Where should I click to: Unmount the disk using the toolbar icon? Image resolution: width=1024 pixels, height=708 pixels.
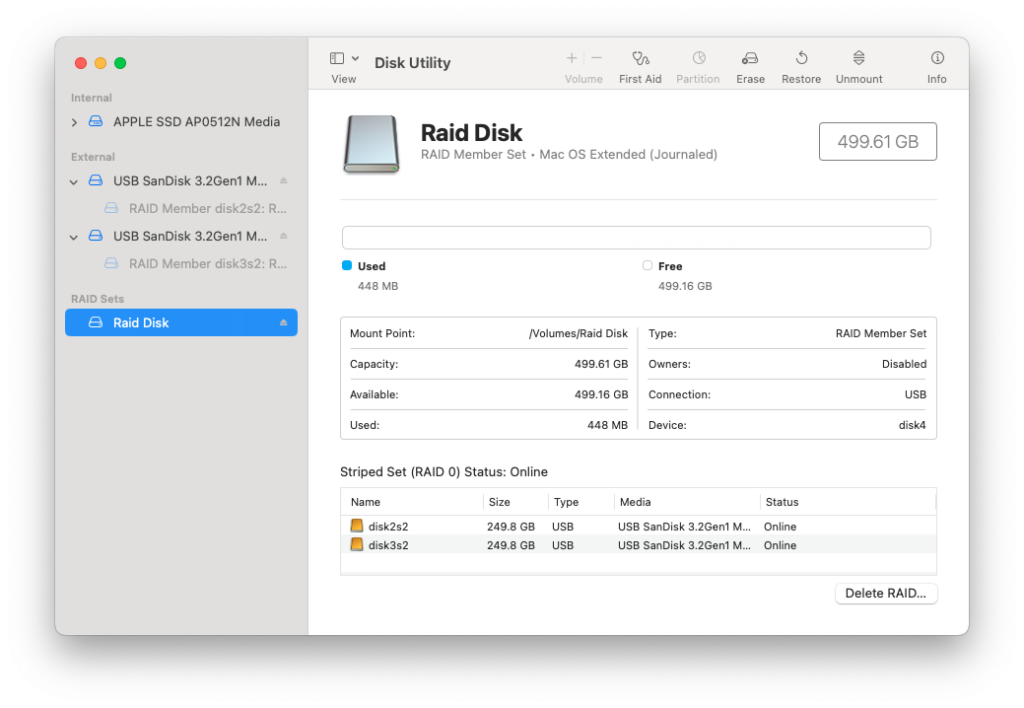coord(858,60)
